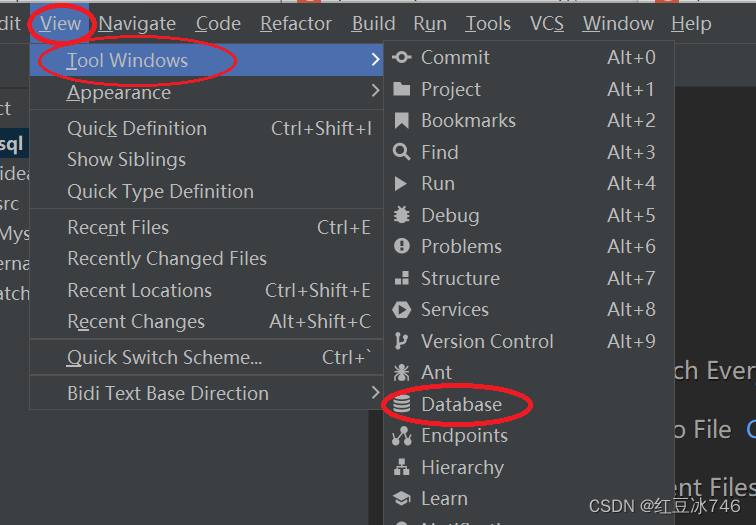Open Recent Files list

206,227
